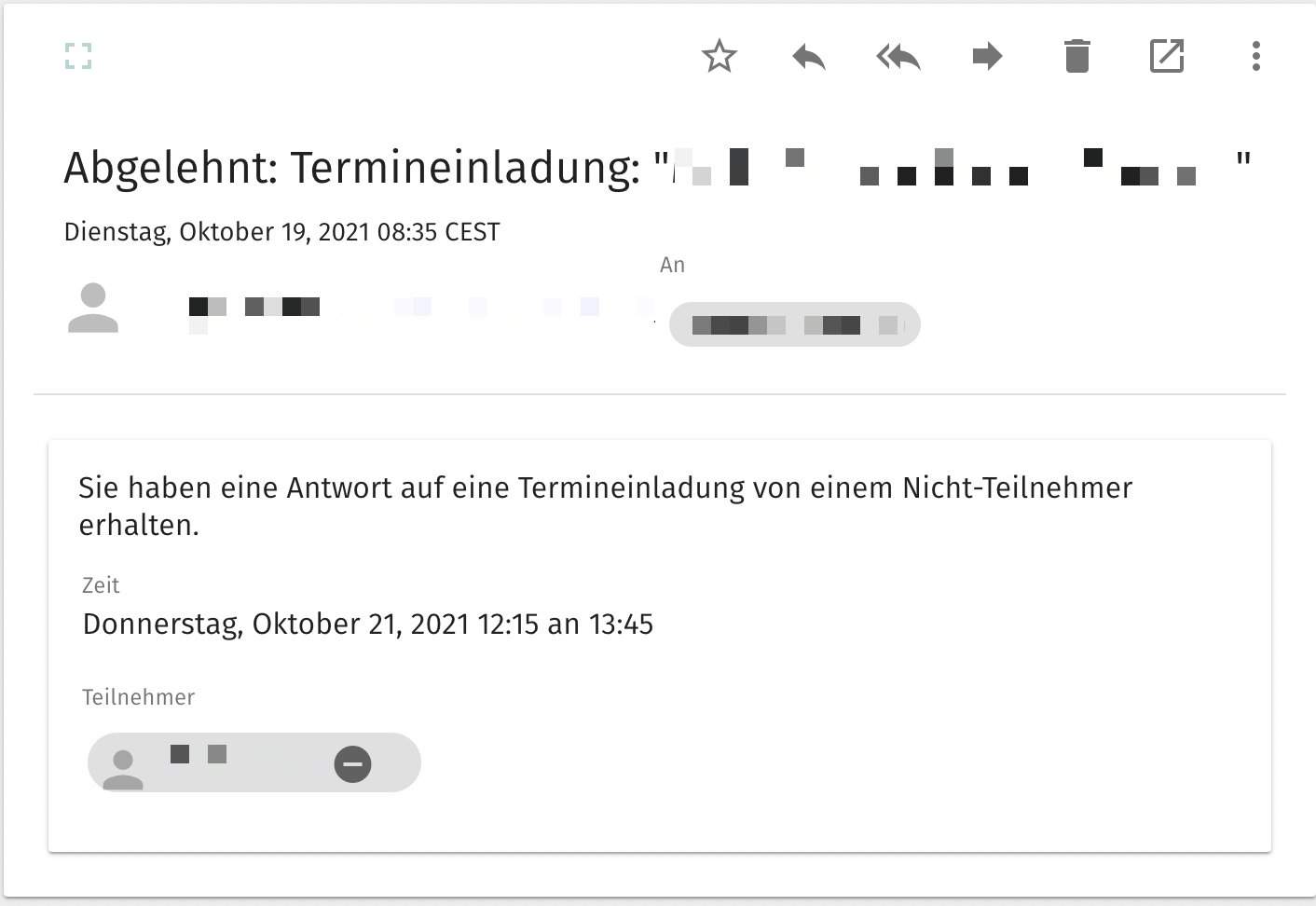
Task: Expand the message to fullscreen view
Action: tap(78, 56)
